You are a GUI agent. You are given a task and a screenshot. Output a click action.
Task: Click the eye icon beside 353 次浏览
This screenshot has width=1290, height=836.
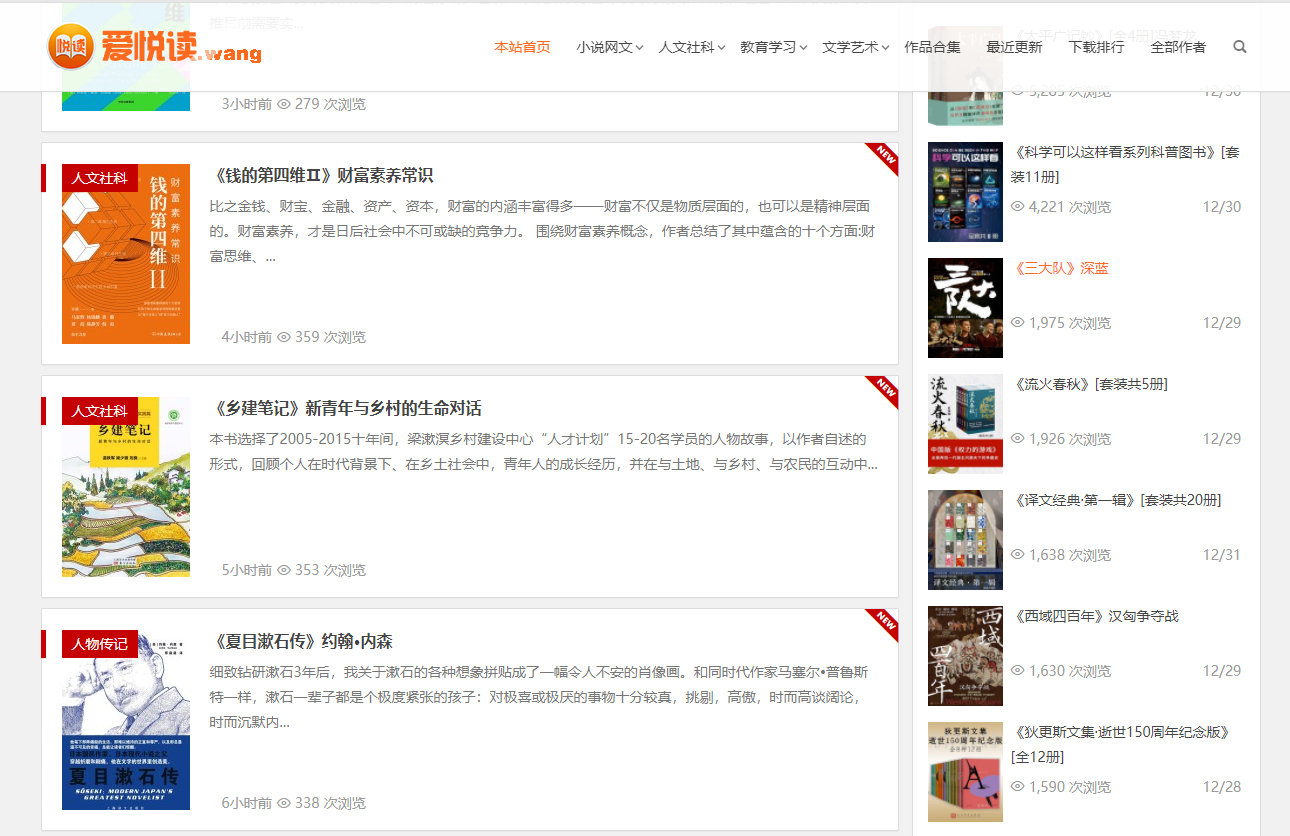tap(283, 570)
